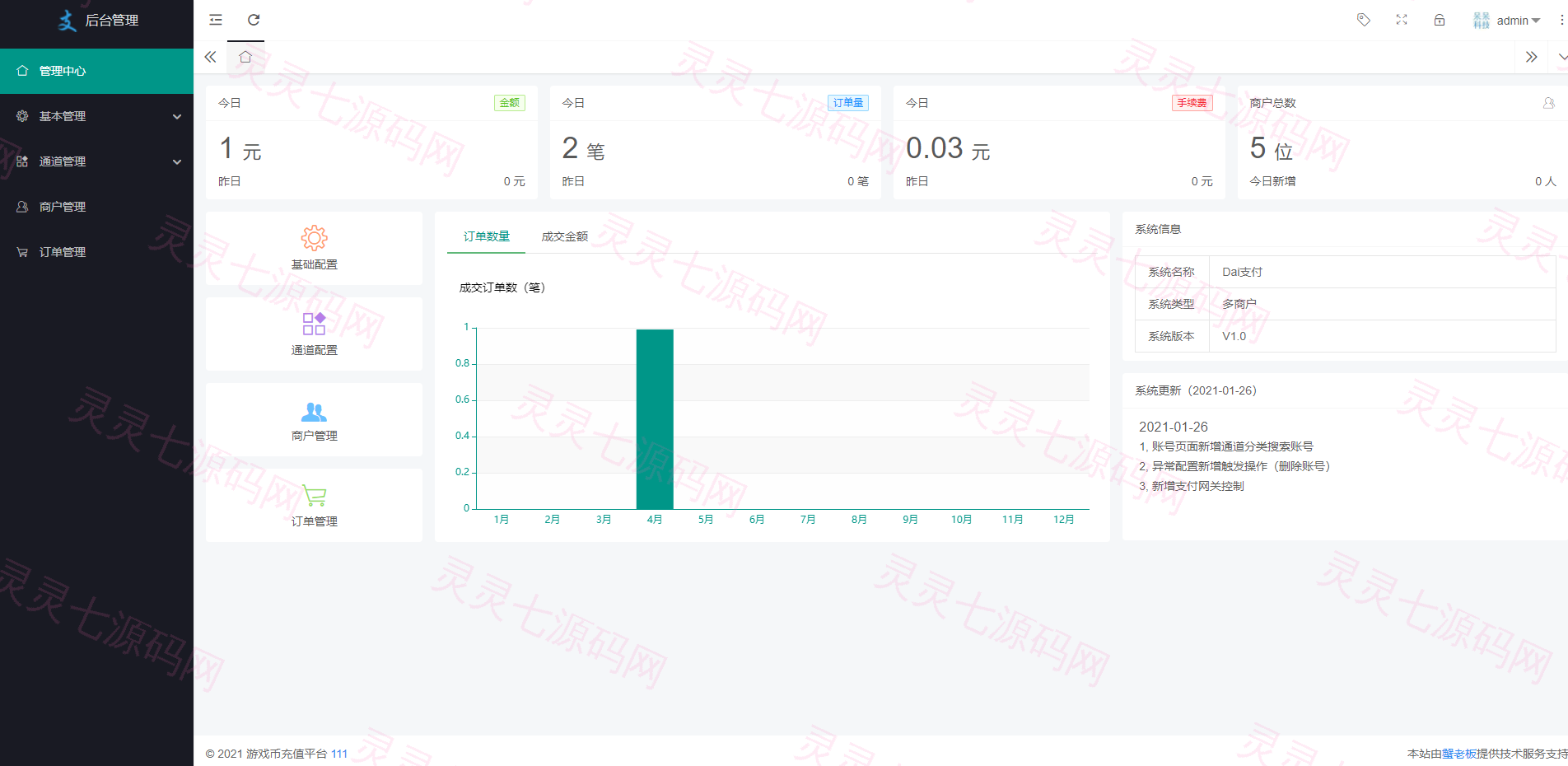
Task: Open the admin user dropdown
Action: tap(1507, 21)
